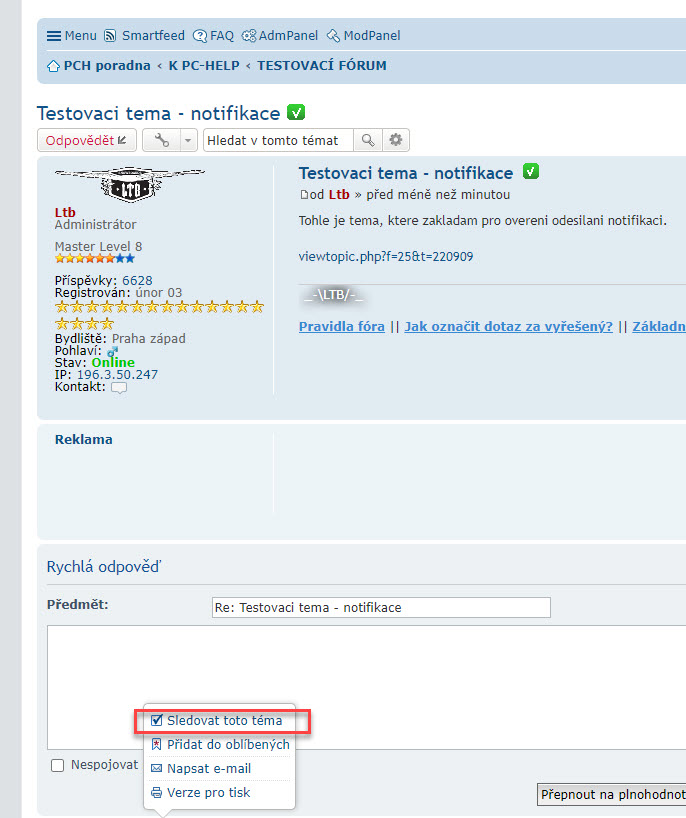
Task: Select Přidat do oblíbených in popup menu
Action: pos(227,744)
